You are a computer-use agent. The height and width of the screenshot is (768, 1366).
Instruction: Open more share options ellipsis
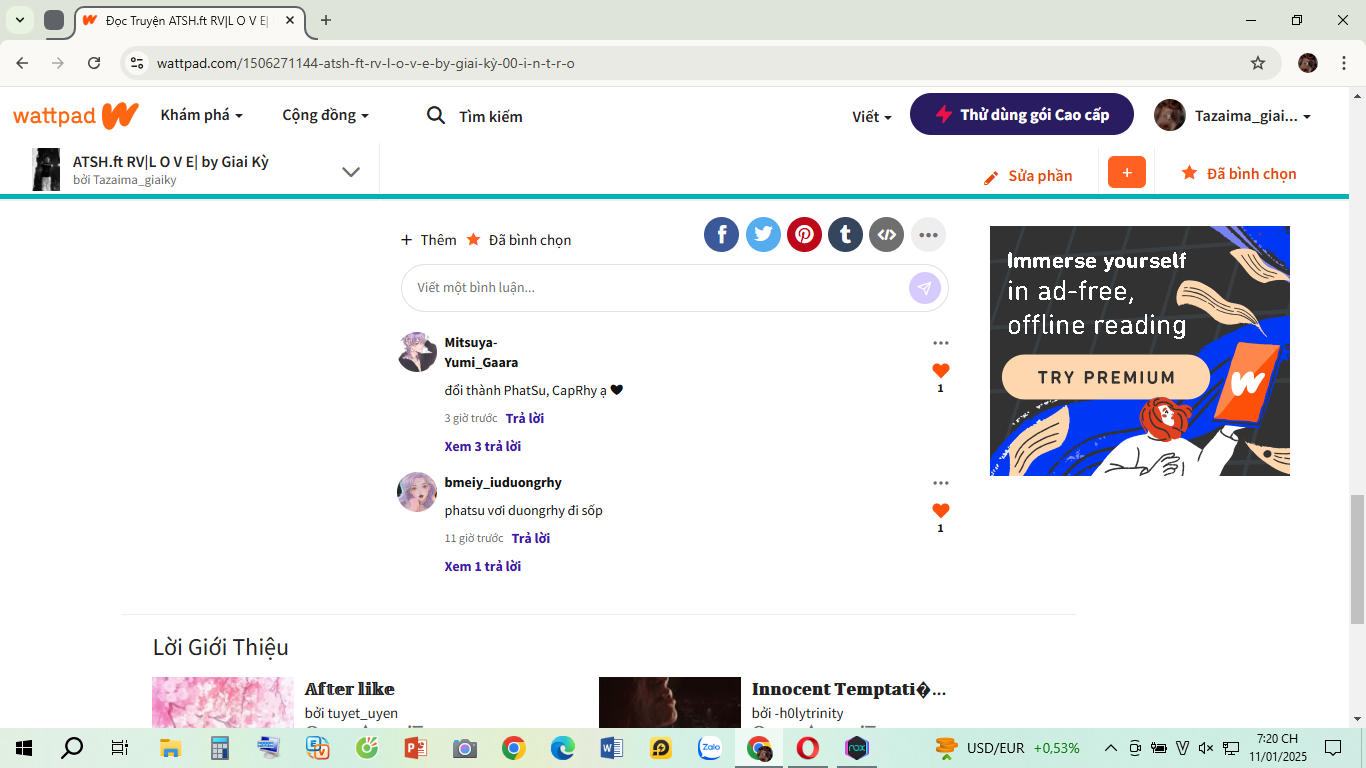(928, 235)
